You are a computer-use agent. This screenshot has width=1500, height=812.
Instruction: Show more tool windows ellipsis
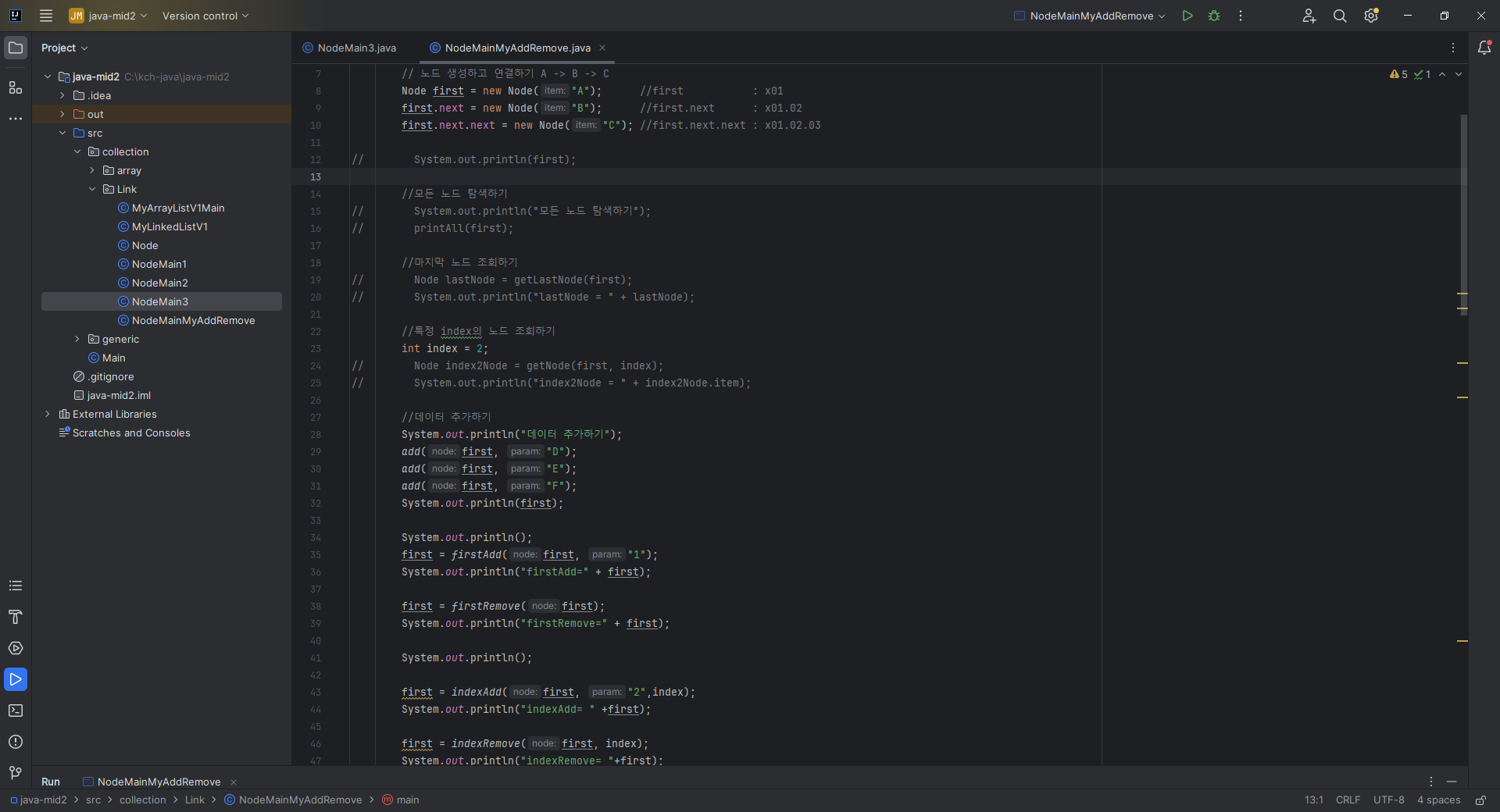16,119
